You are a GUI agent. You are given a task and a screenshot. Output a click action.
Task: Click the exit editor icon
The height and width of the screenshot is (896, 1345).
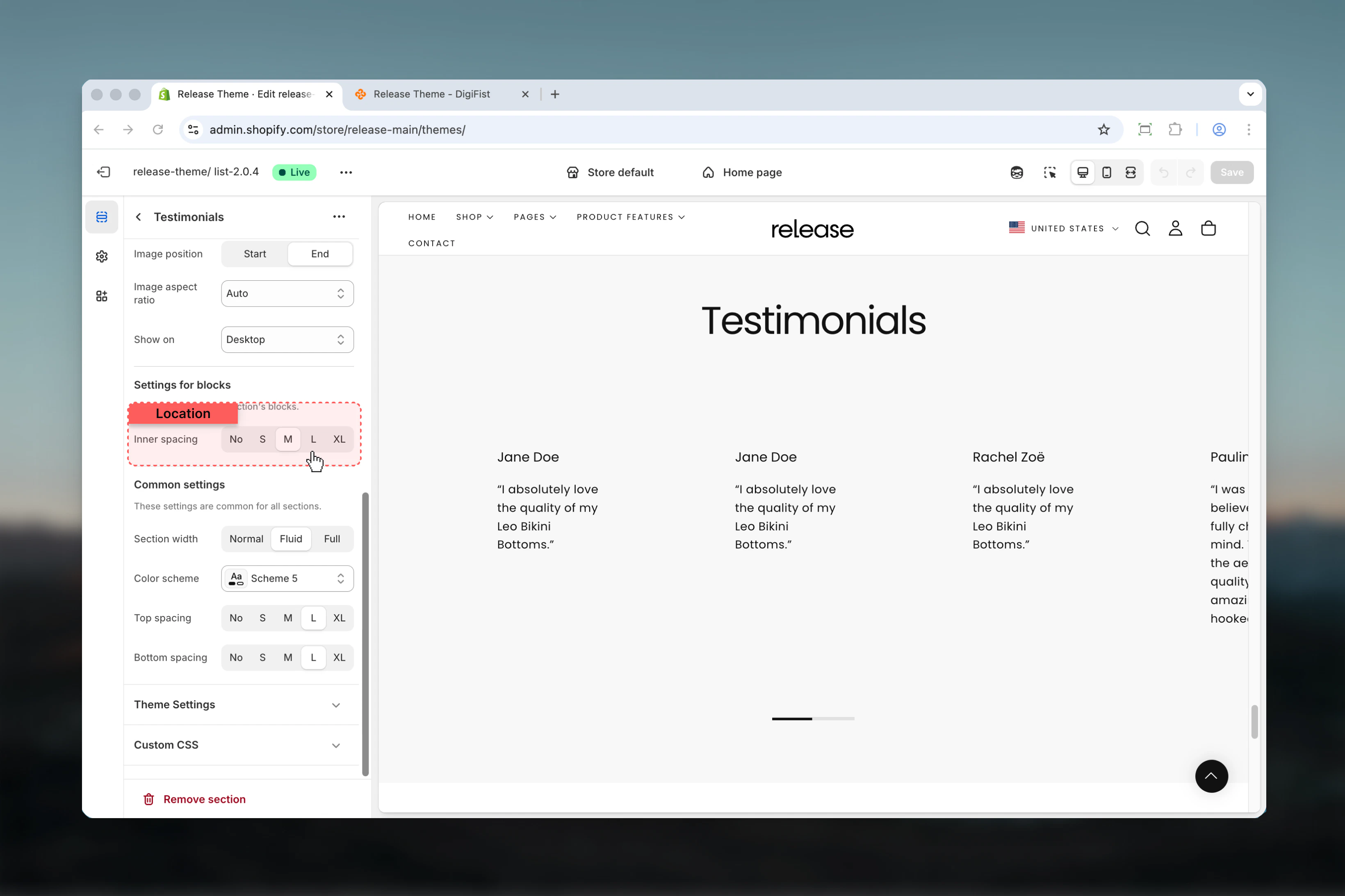[103, 172]
